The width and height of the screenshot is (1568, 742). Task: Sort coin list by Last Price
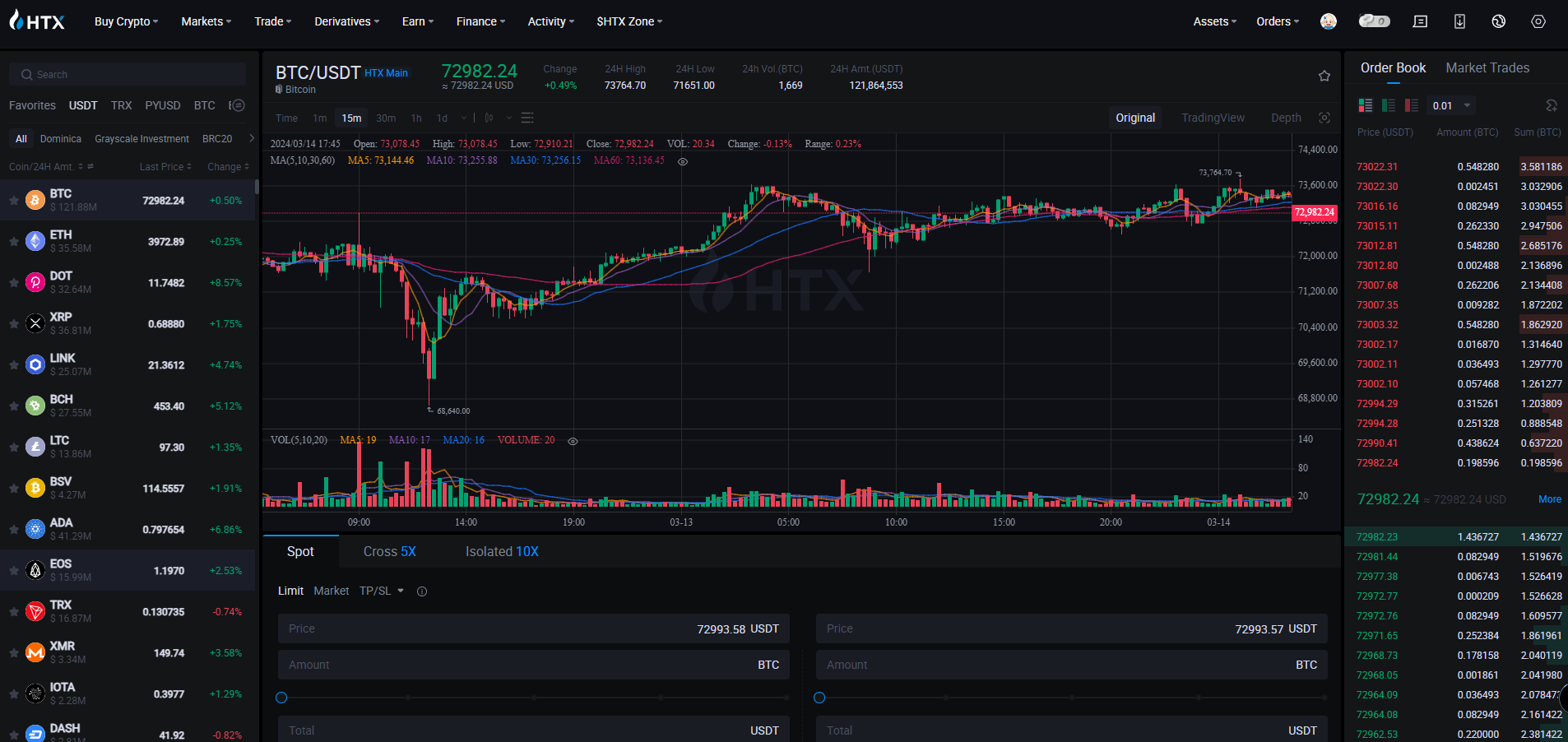pyautogui.click(x=165, y=166)
